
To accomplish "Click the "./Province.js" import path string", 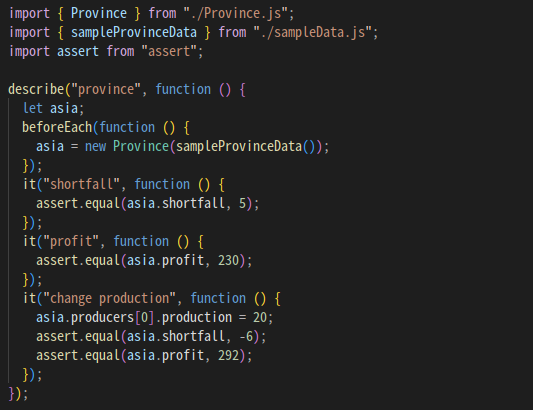I will pos(235,14).
